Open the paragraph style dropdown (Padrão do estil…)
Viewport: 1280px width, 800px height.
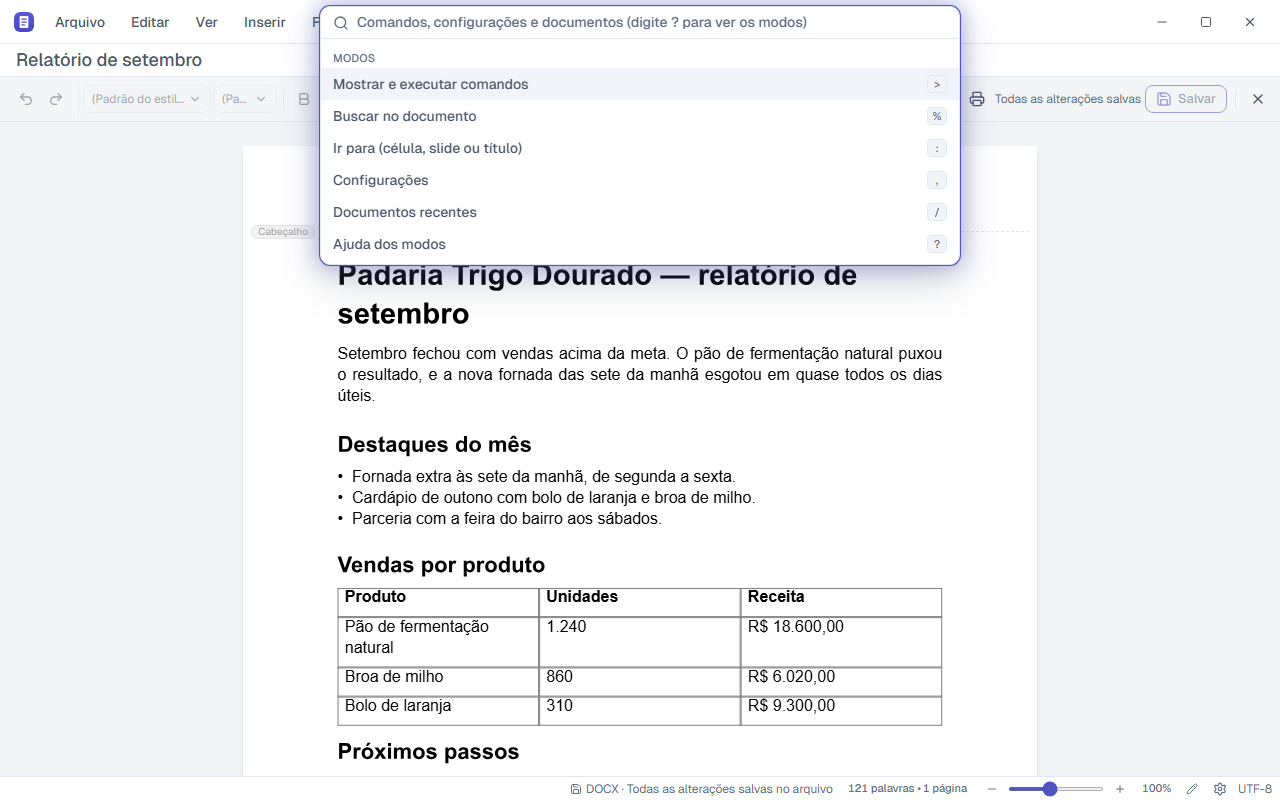pos(146,99)
